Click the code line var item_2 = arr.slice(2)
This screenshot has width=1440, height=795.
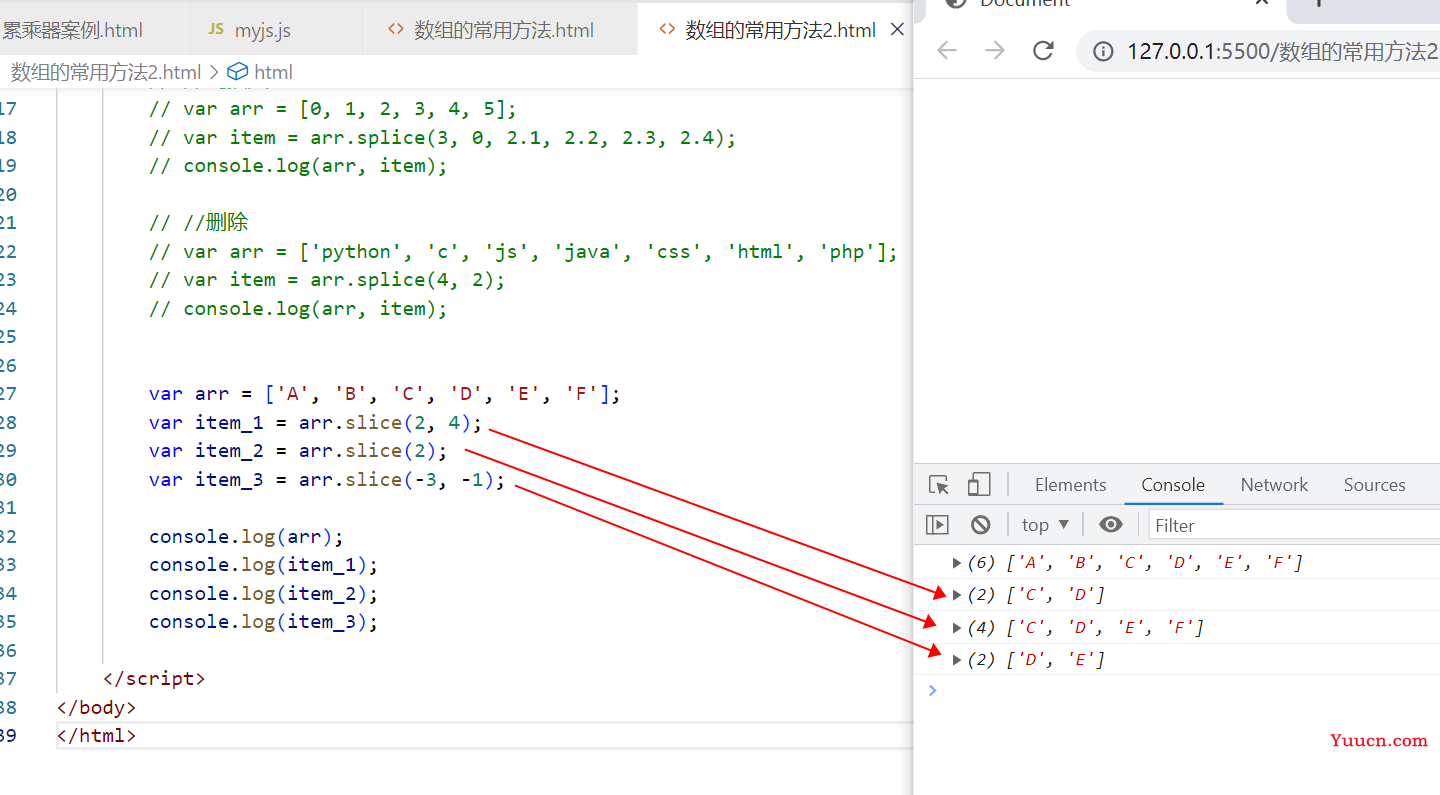pyautogui.click(x=299, y=451)
